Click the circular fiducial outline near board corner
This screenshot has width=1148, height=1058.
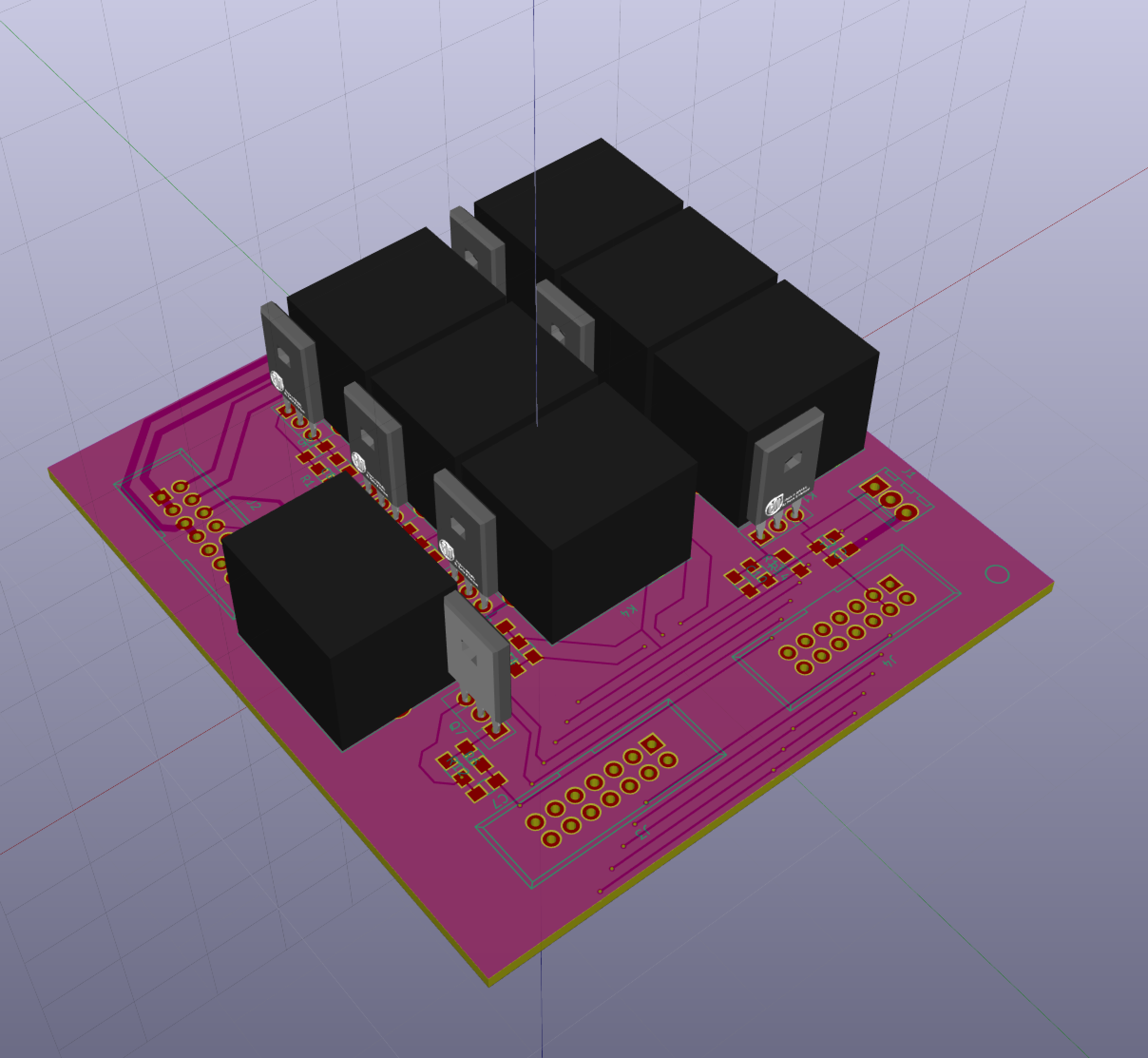(x=996, y=574)
